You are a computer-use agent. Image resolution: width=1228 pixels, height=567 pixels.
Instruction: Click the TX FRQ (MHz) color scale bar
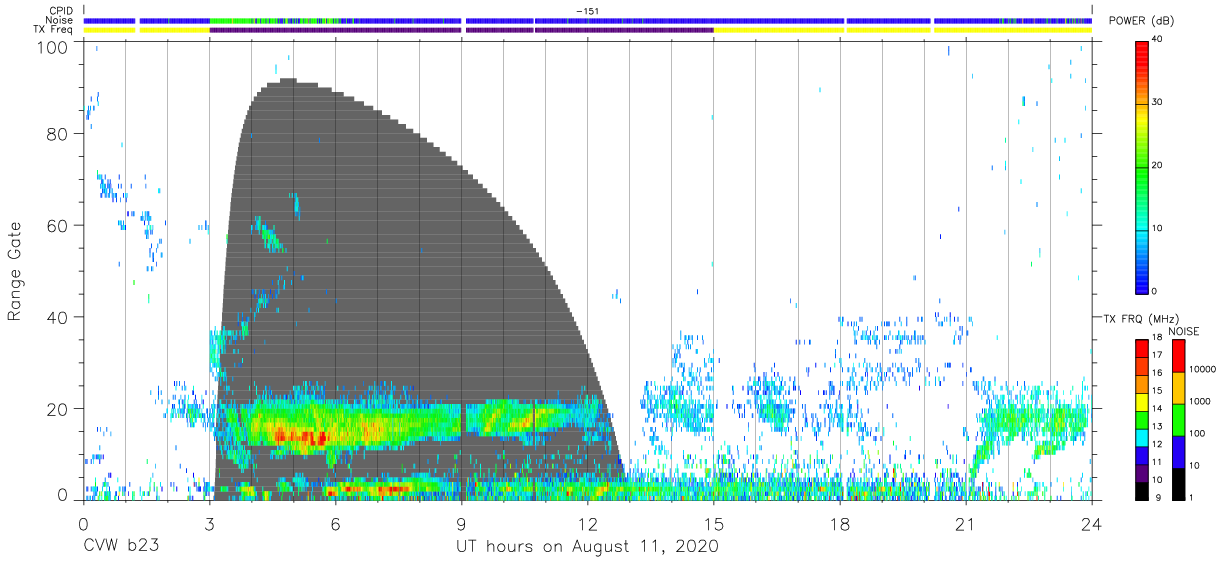coord(1142,418)
